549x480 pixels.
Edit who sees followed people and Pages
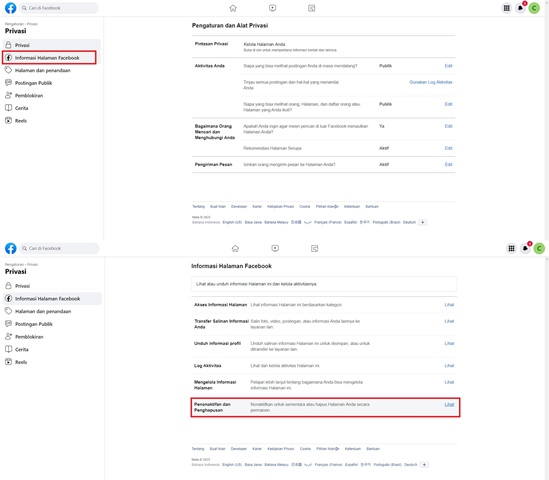[x=449, y=104]
